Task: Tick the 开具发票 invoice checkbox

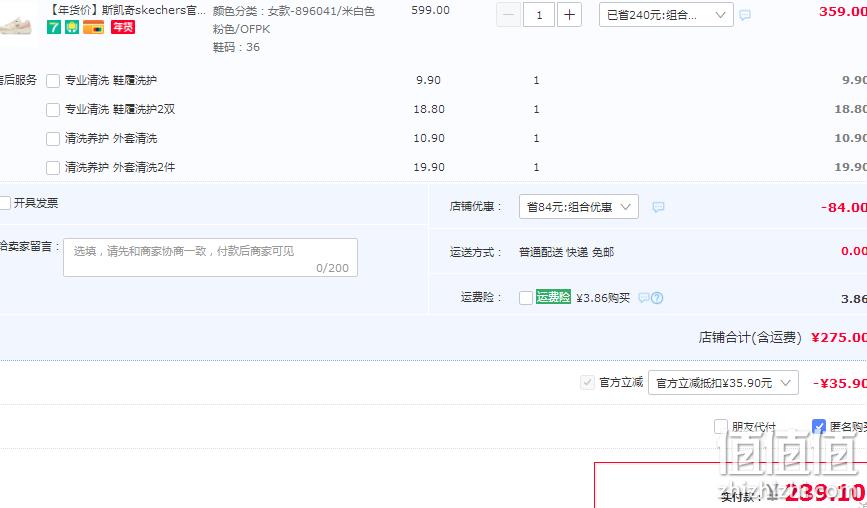Action: coord(5,203)
